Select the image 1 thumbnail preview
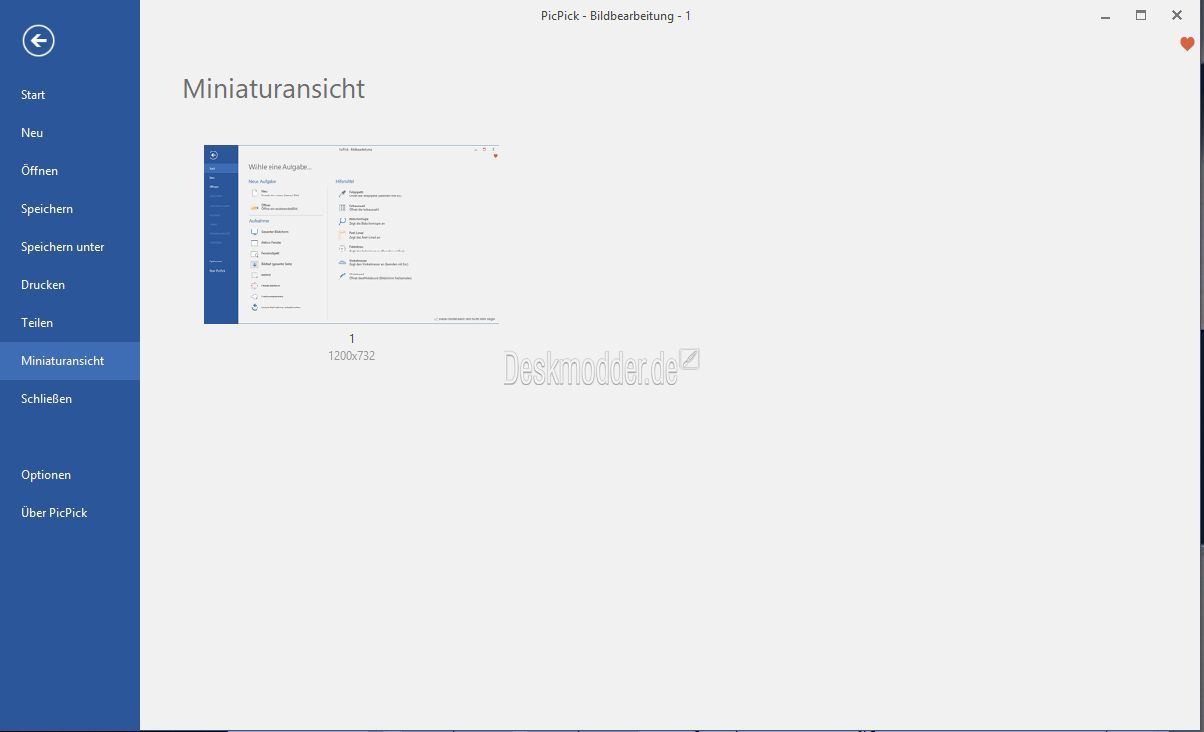1204x732 pixels. click(x=351, y=234)
